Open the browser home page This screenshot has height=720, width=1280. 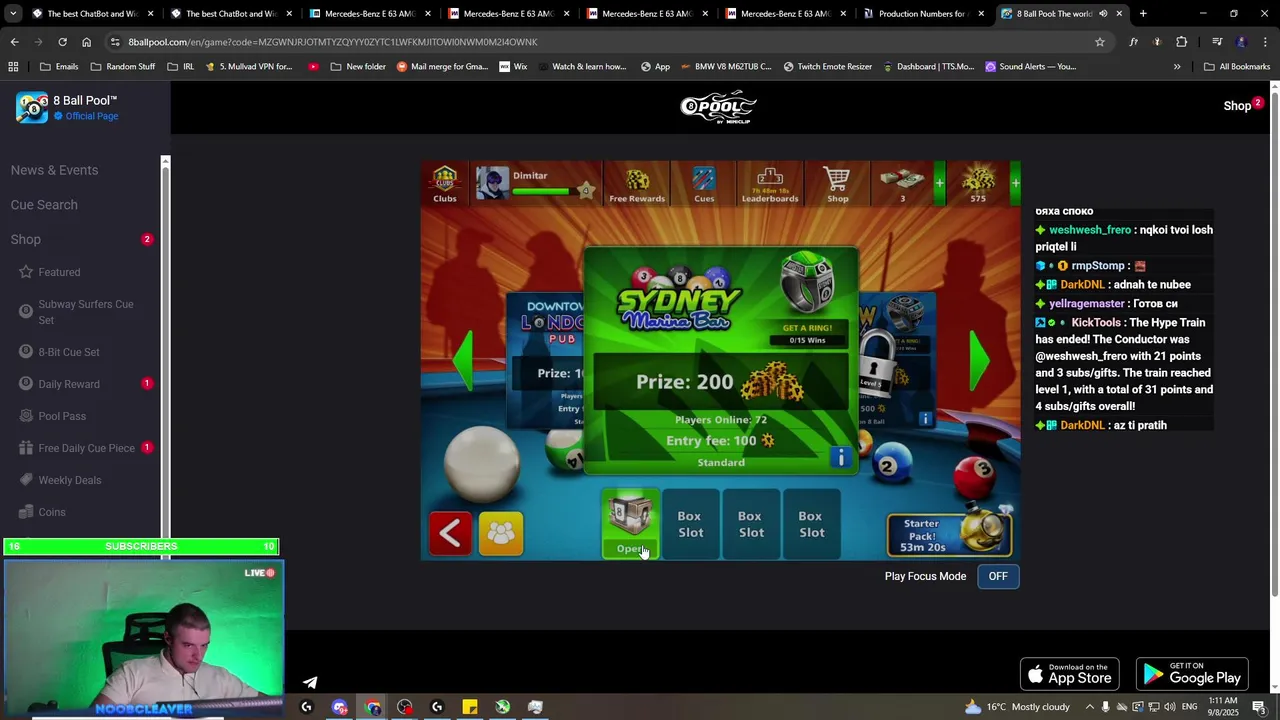pyautogui.click(x=86, y=42)
